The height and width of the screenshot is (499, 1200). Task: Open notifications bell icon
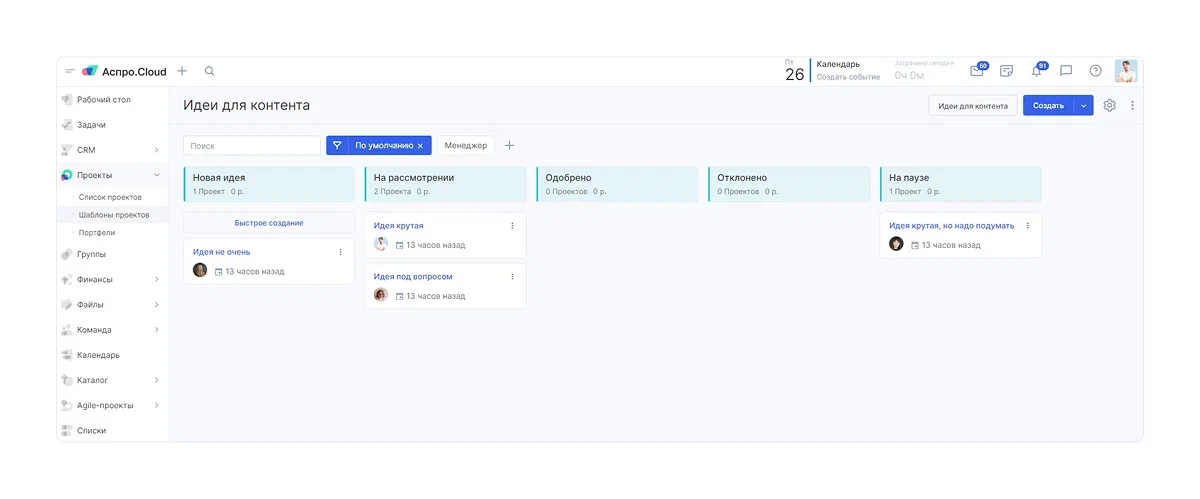1036,71
